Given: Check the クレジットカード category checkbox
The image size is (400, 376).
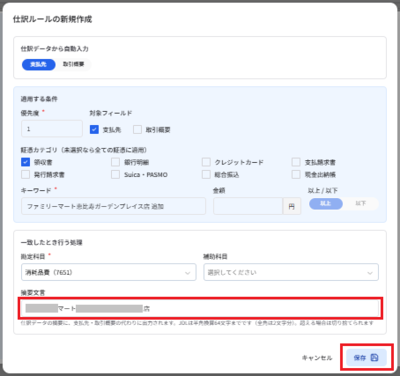Looking at the screenshot, I should point(206,162).
